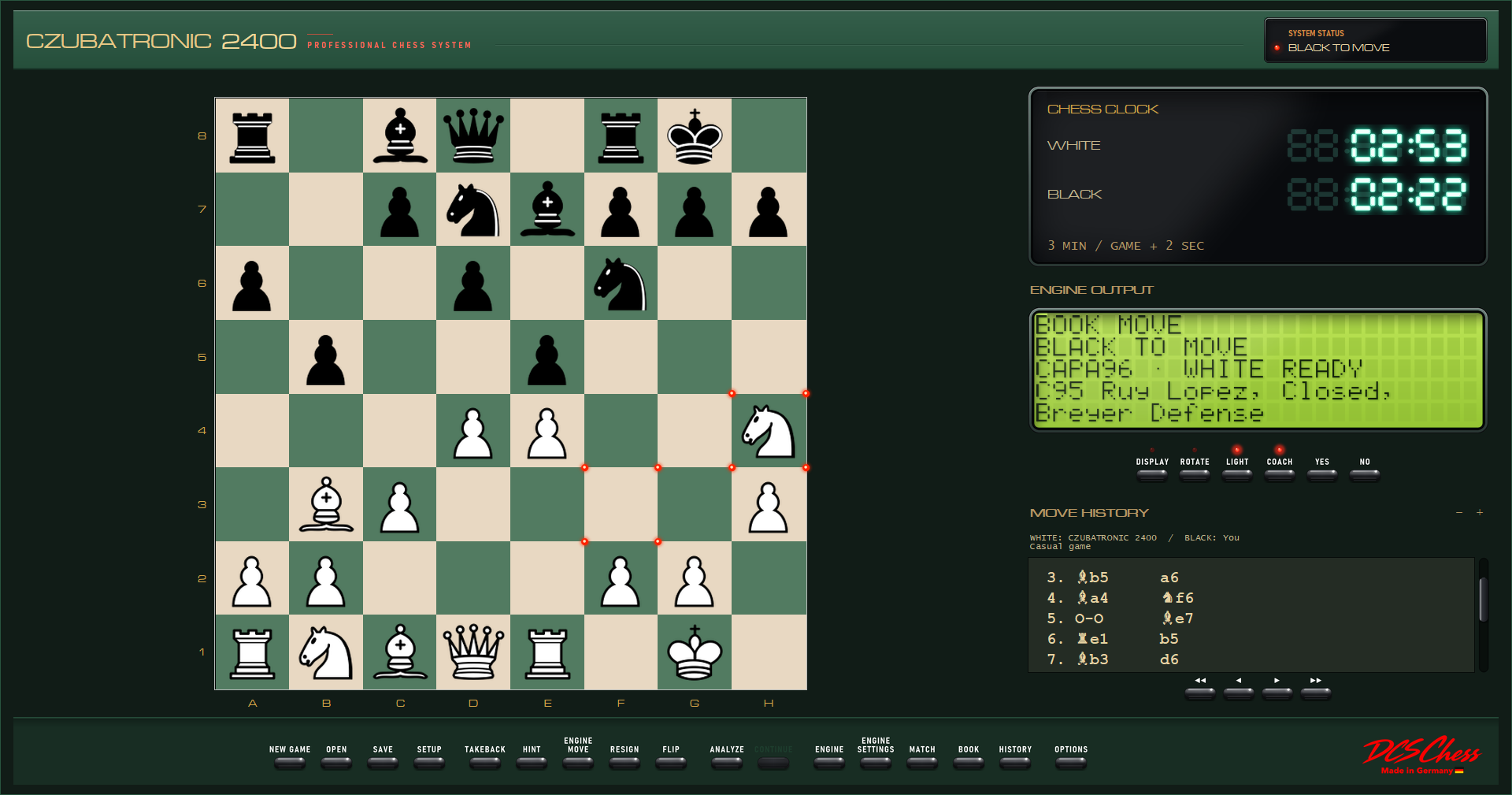
Task: Toggle the DISPLAY button
Action: [1152, 474]
